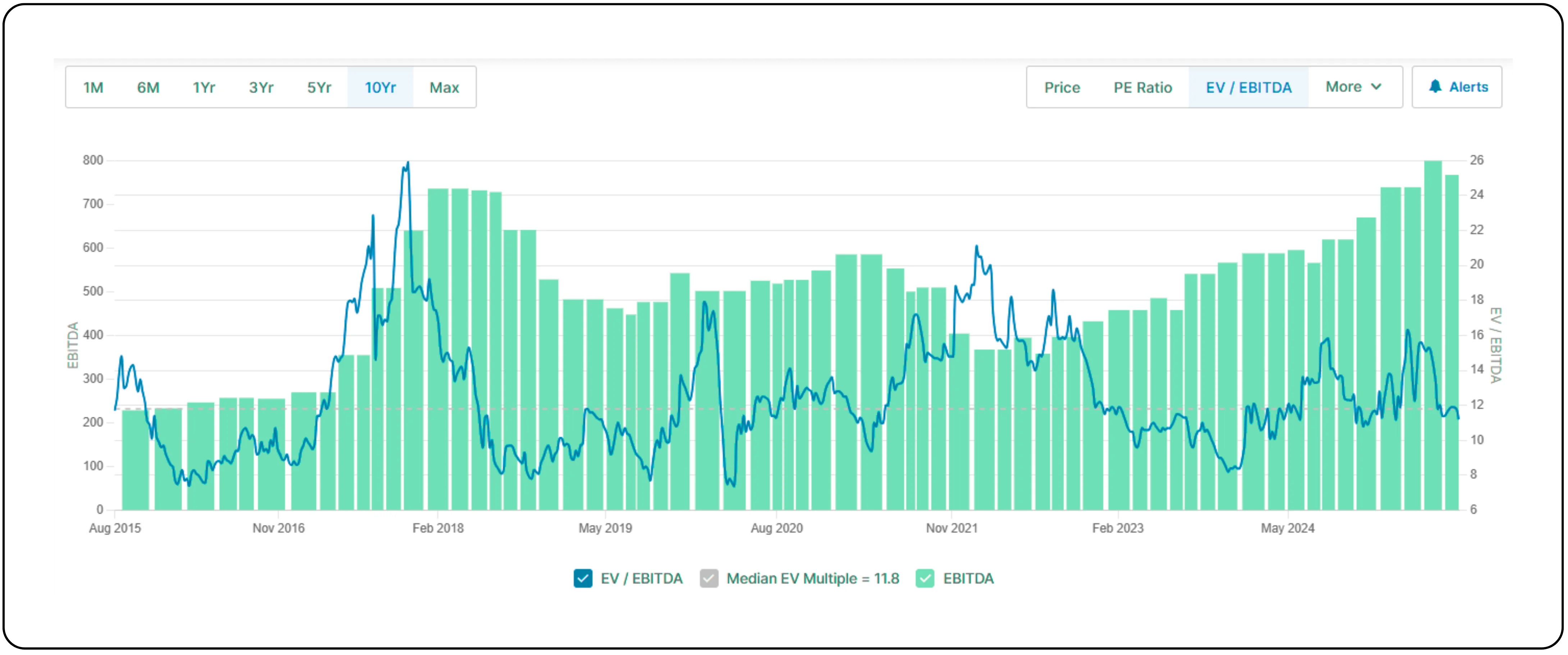Toggle the green EBITDA legend checkbox

[x=925, y=578]
